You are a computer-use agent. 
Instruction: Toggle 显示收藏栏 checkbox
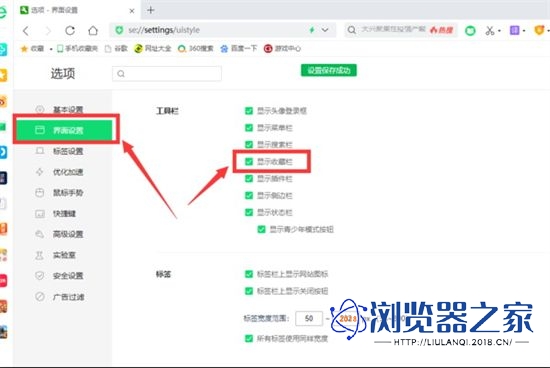click(249, 161)
